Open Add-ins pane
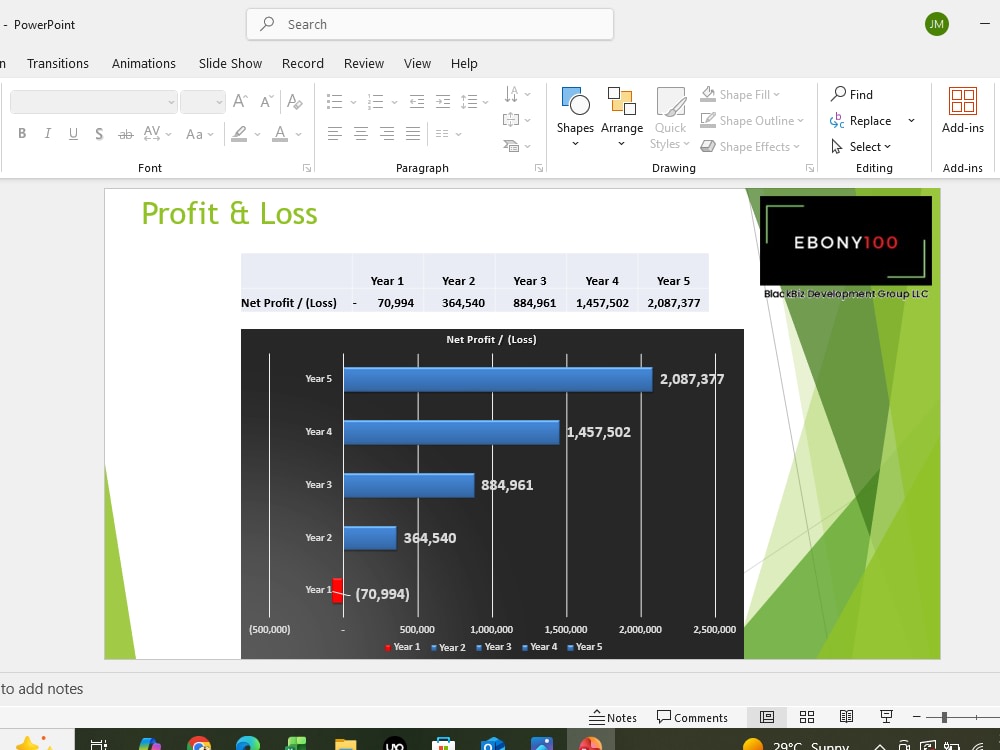1000x750 pixels. pos(962,110)
